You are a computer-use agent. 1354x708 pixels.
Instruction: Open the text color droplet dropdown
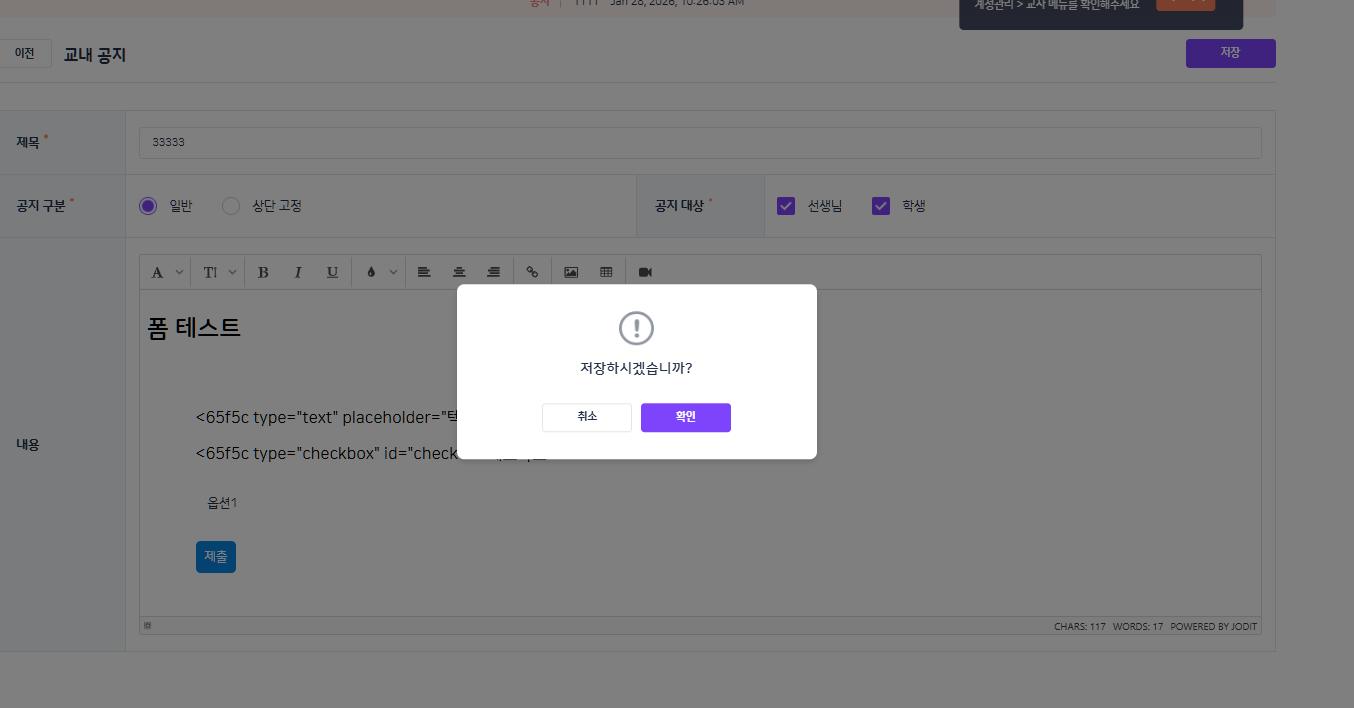[393, 272]
